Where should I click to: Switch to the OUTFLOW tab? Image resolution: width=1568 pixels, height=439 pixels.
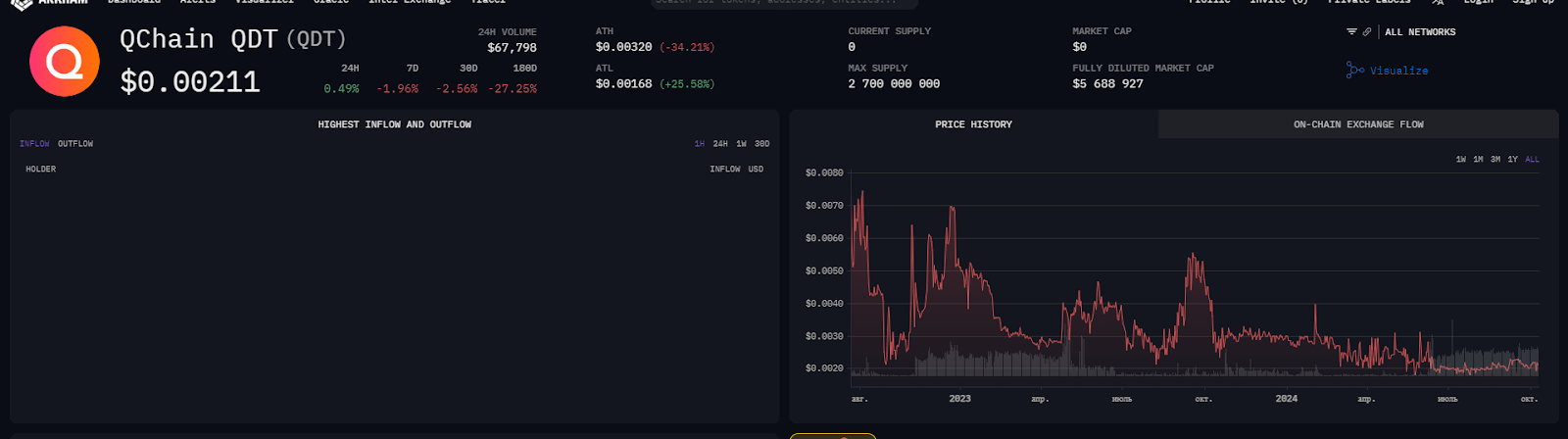75,144
